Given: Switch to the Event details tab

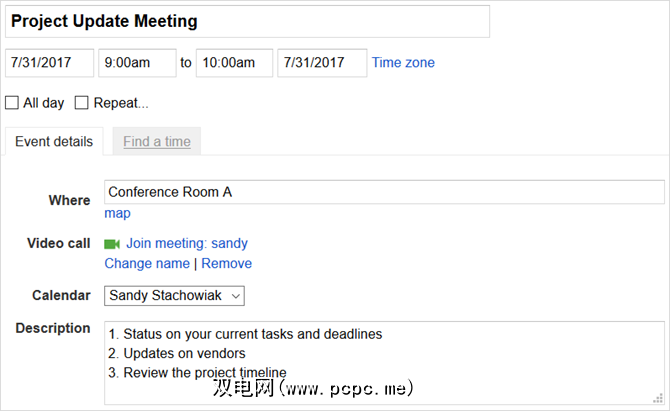Looking at the screenshot, I should click(x=54, y=142).
